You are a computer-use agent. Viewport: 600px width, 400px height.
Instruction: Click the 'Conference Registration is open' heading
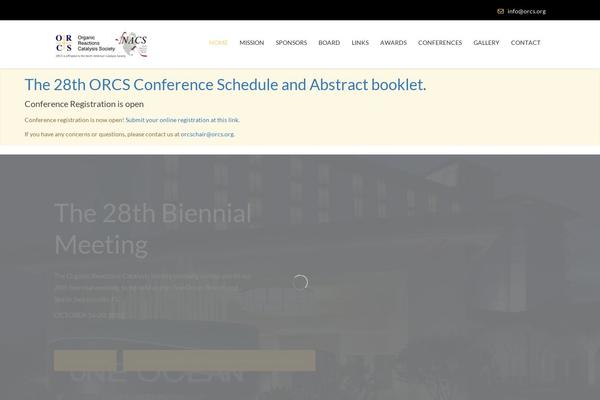[84, 104]
